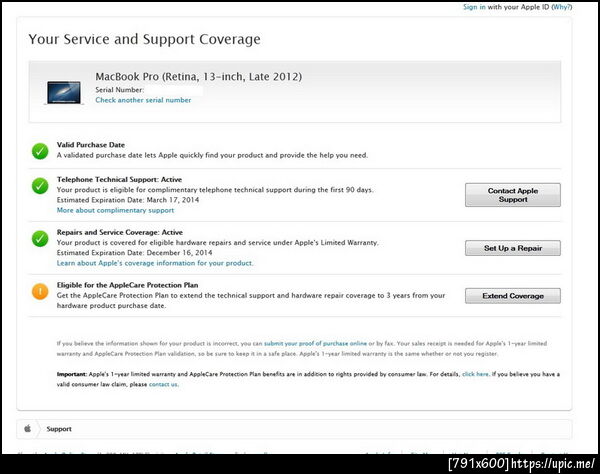Open More about complimentary support link
600x474 pixels.
115,210
